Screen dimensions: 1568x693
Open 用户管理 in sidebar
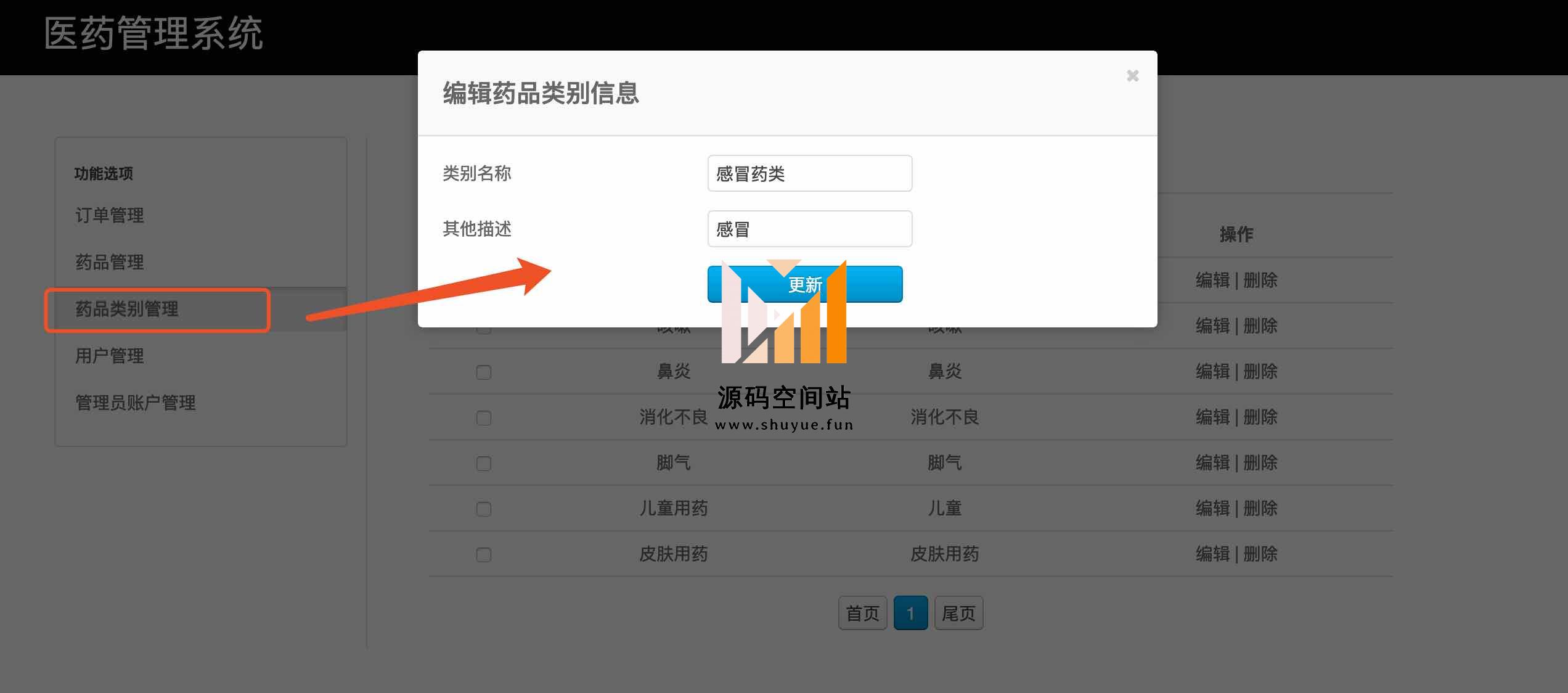click(110, 356)
